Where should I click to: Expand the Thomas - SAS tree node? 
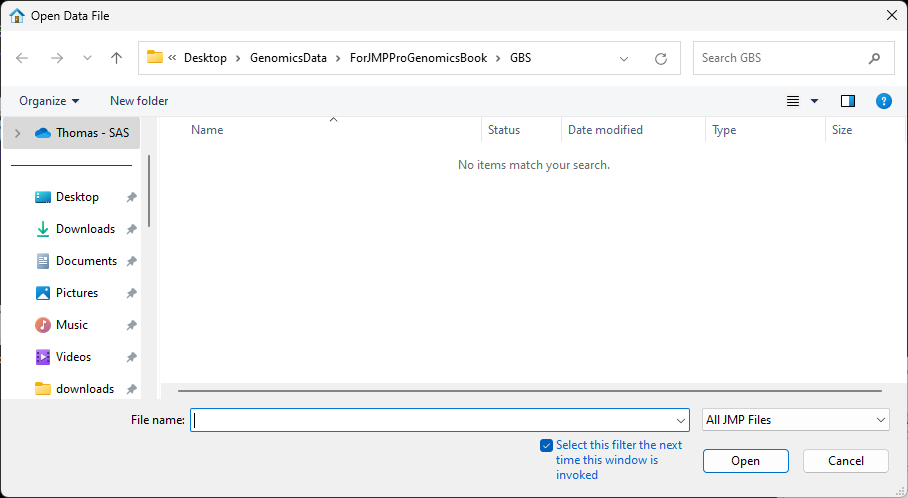pyautogui.click(x=17, y=133)
